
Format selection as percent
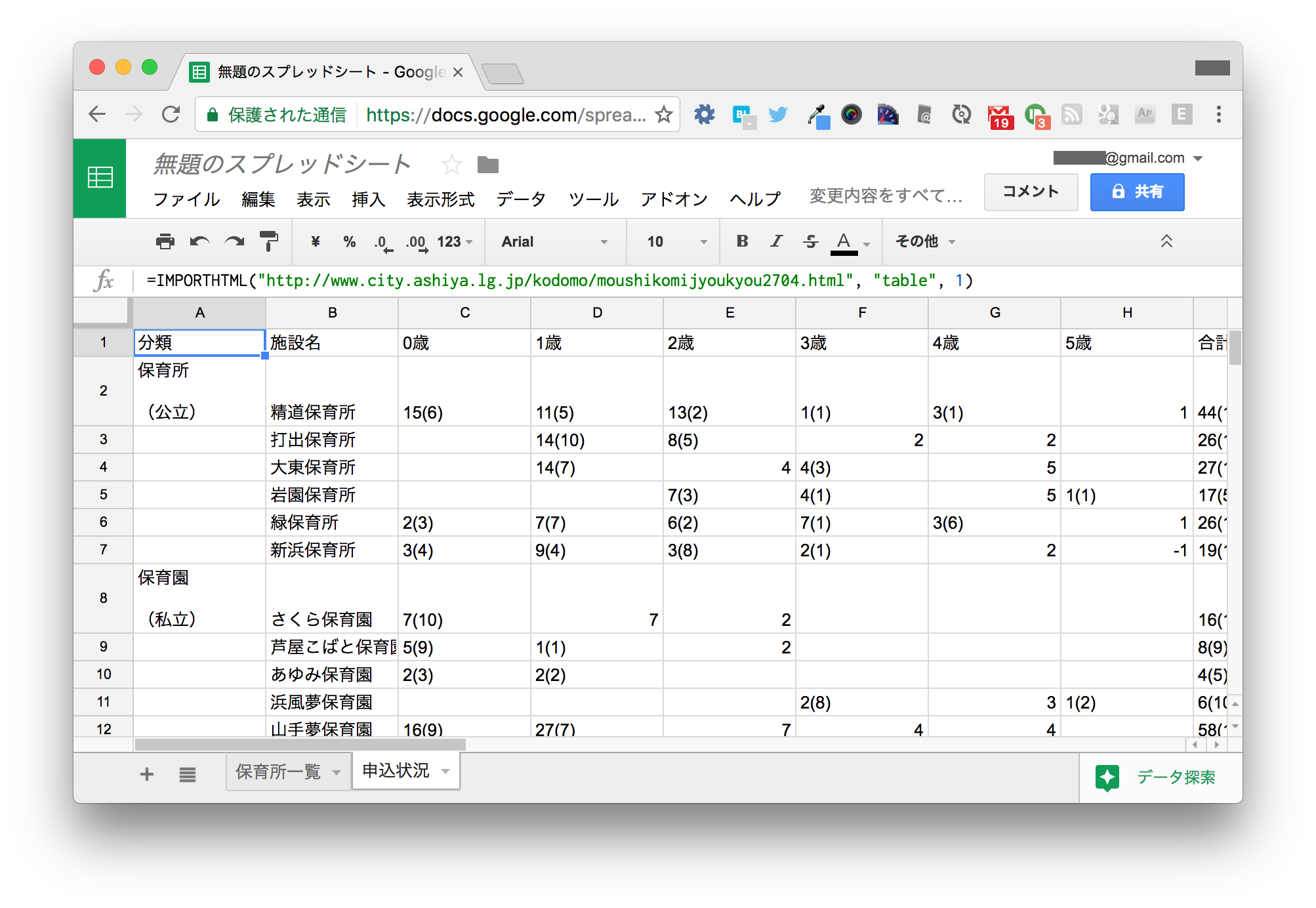[x=350, y=242]
